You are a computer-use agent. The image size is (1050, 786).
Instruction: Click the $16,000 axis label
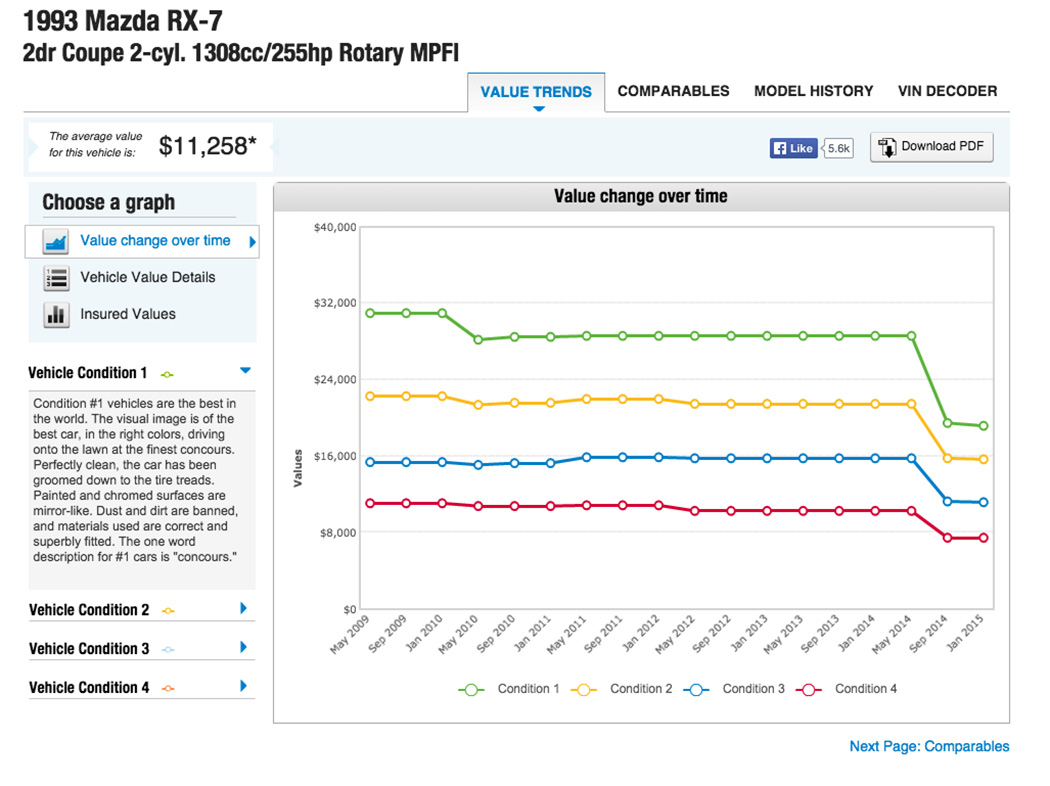(x=335, y=457)
